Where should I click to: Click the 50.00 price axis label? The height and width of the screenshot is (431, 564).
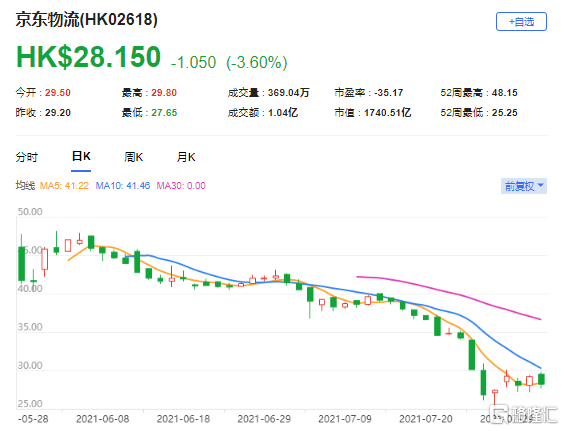click(30, 212)
